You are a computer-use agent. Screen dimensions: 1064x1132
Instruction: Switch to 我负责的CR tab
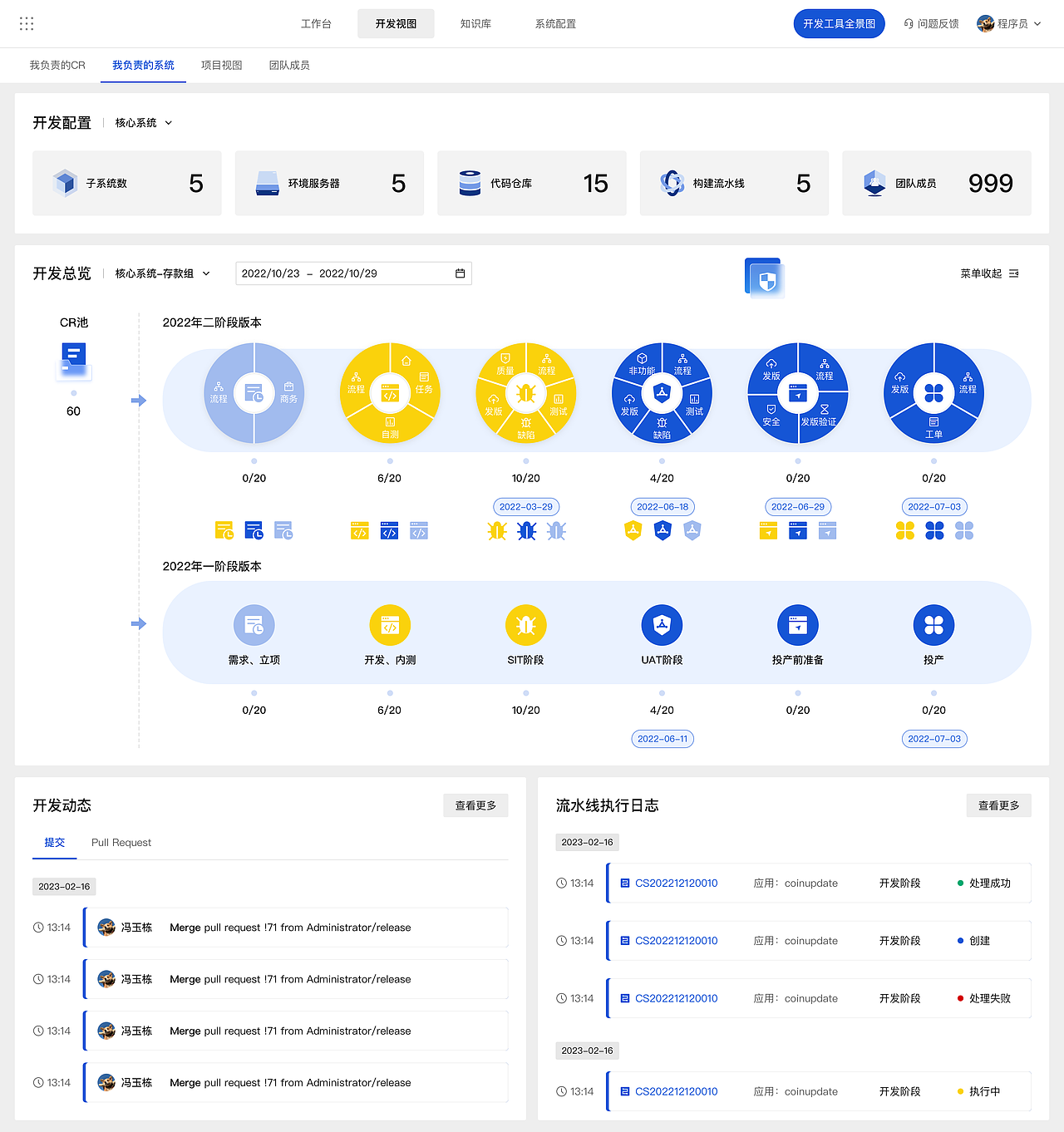click(x=57, y=65)
